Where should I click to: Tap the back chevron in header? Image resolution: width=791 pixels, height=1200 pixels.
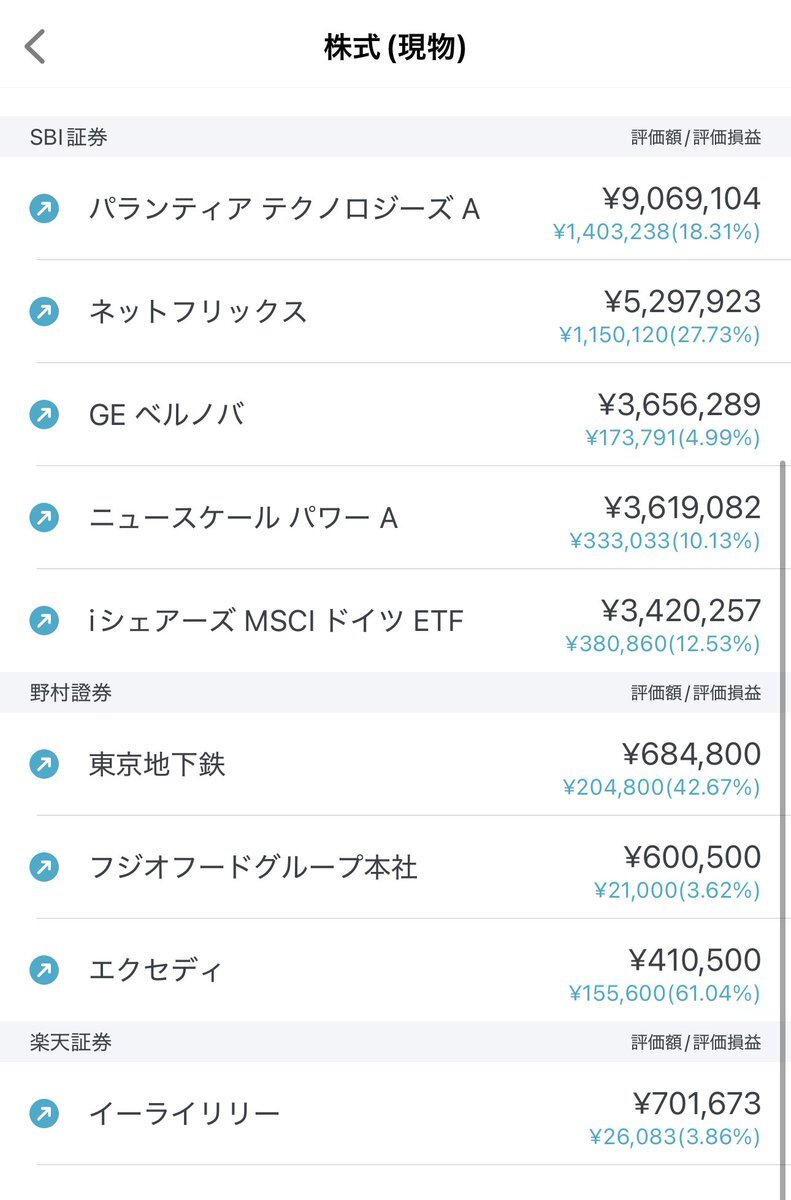point(35,47)
